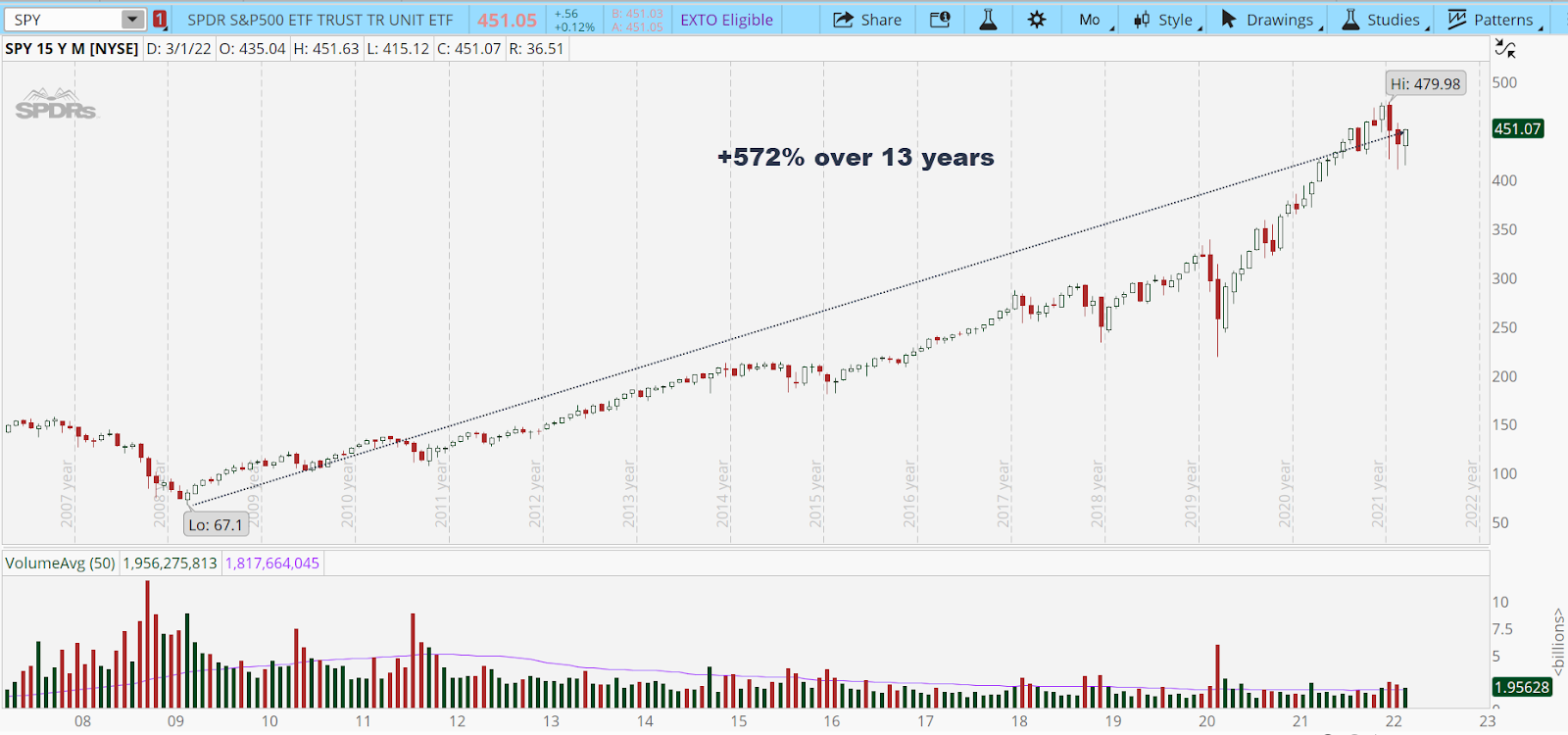Image resolution: width=1568 pixels, height=735 pixels.
Task: Click the O: 435.04 open value
Action: click(x=252, y=48)
